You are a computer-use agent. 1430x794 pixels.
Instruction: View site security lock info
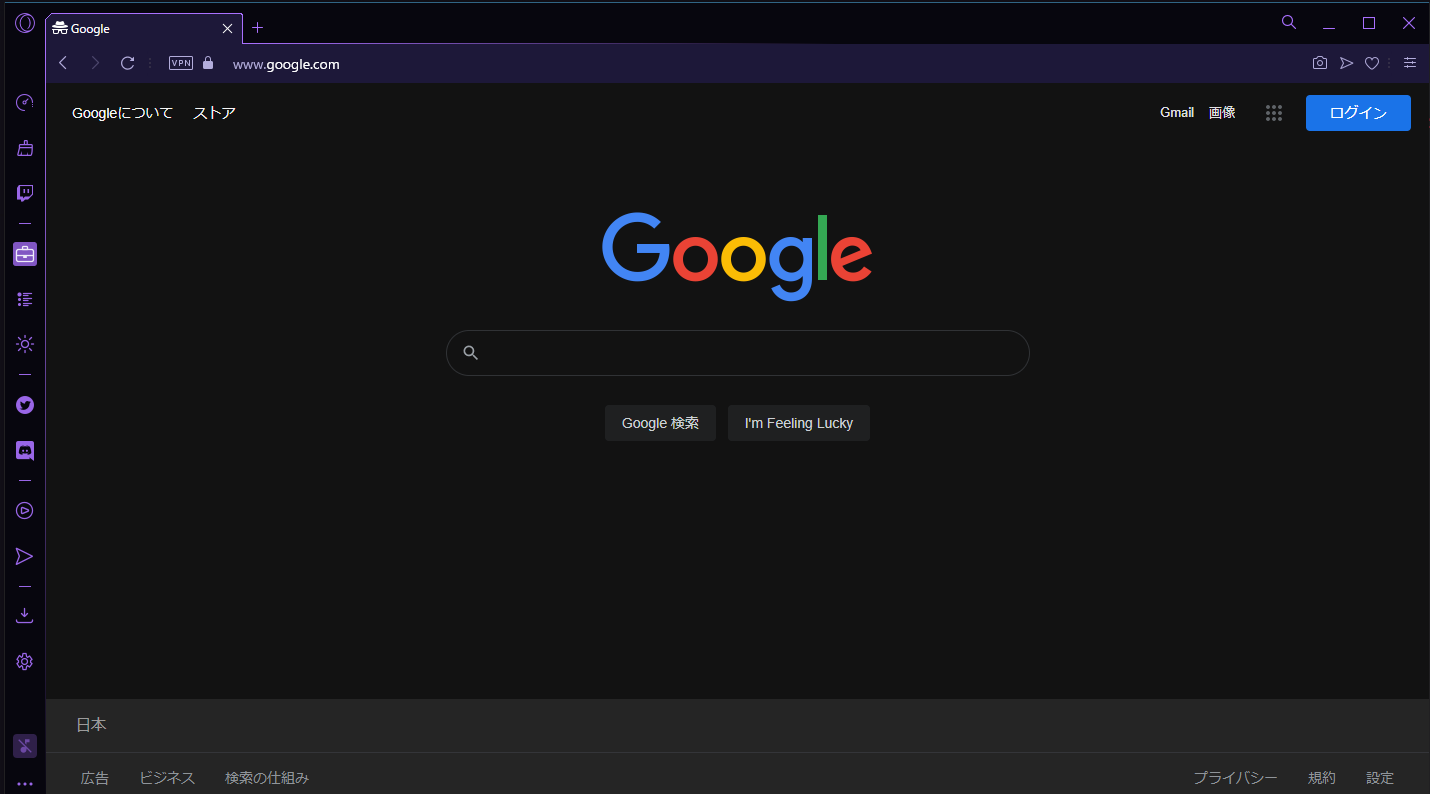coord(208,63)
